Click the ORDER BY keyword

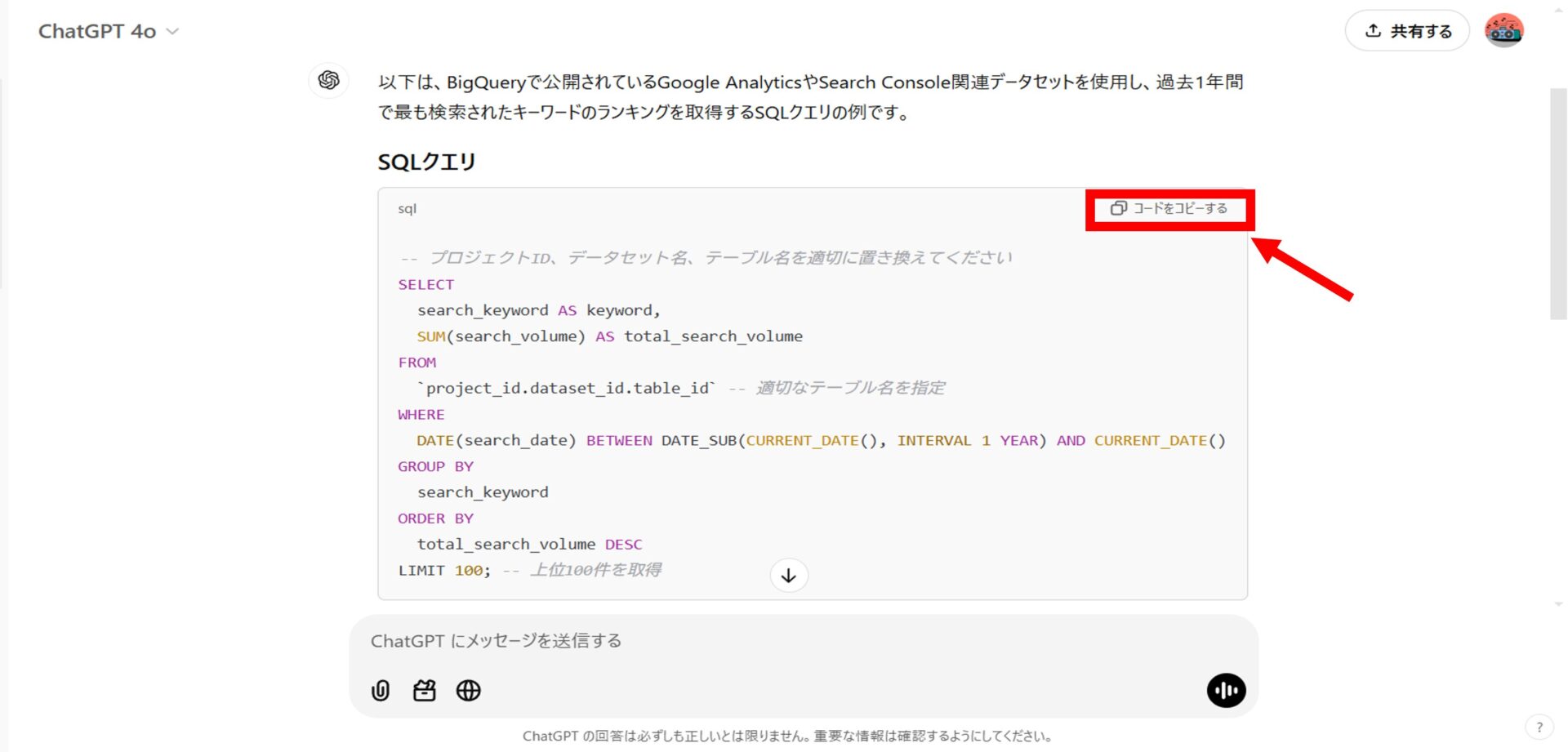[435, 518]
